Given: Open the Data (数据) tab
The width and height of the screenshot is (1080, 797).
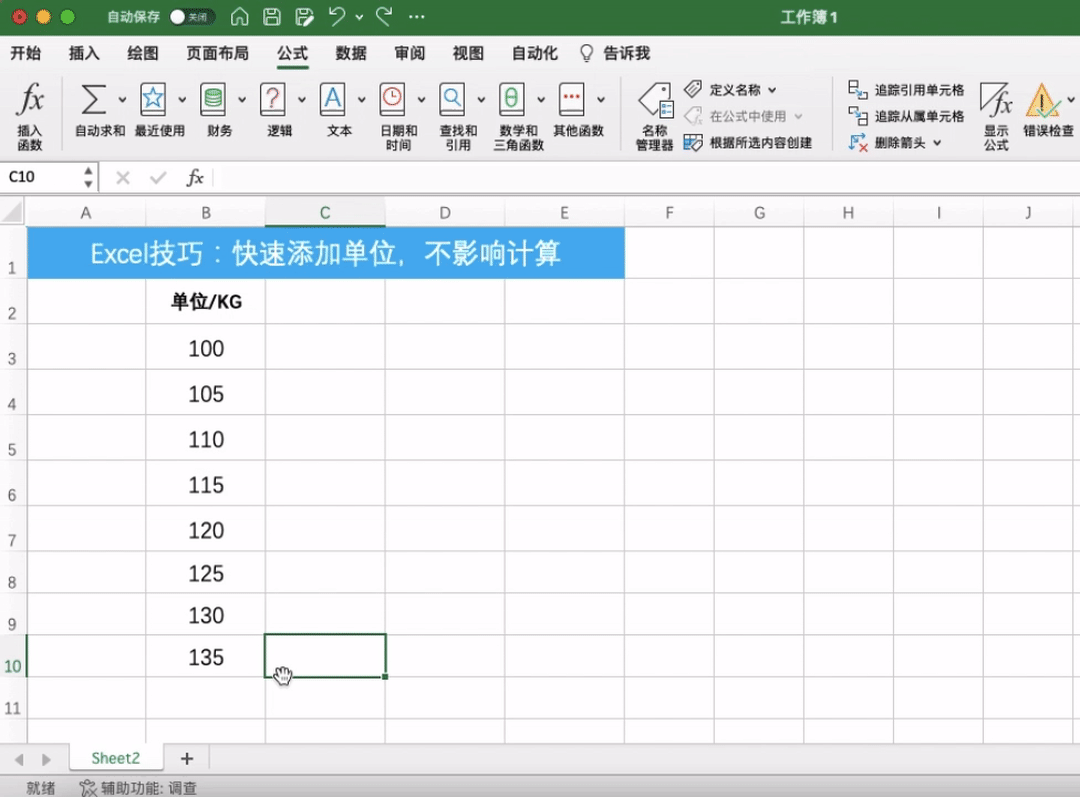Looking at the screenshot, I should (x=351, y=53).
